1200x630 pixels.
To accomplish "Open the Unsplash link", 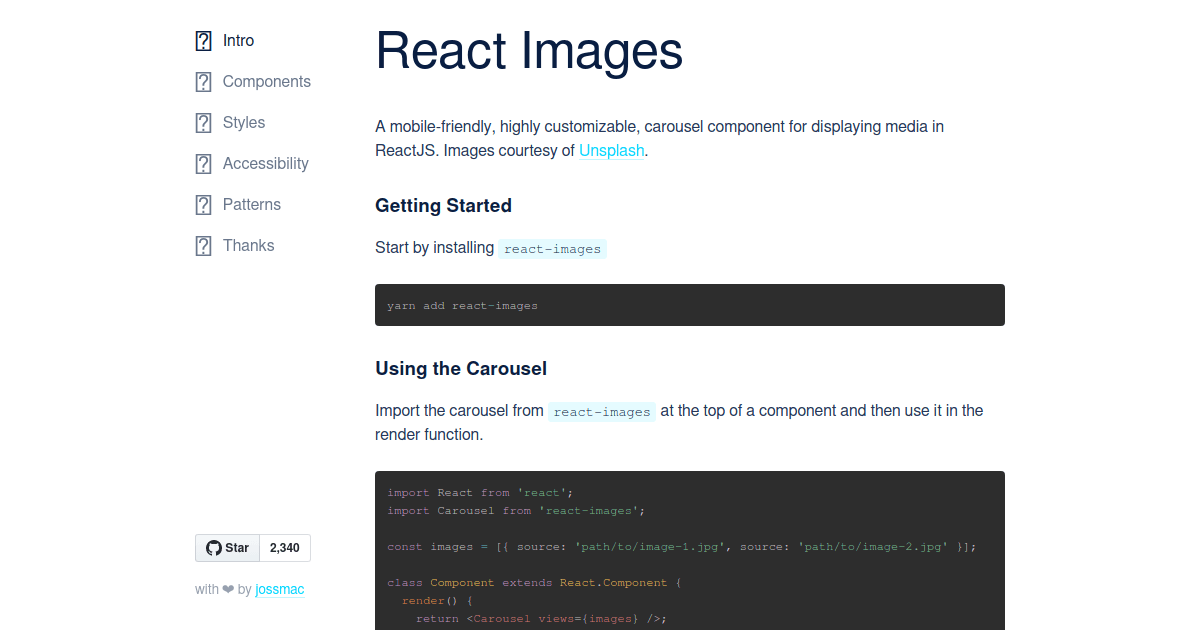I will 611,150.
